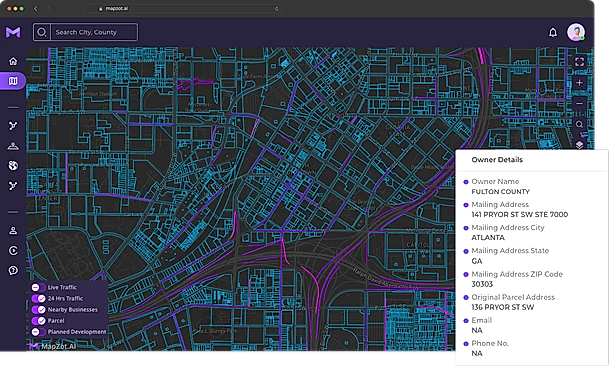Click the 'Owner Details' panel heading
The width and height of the screenshot is (611, 368).
(x=497, y=160)
